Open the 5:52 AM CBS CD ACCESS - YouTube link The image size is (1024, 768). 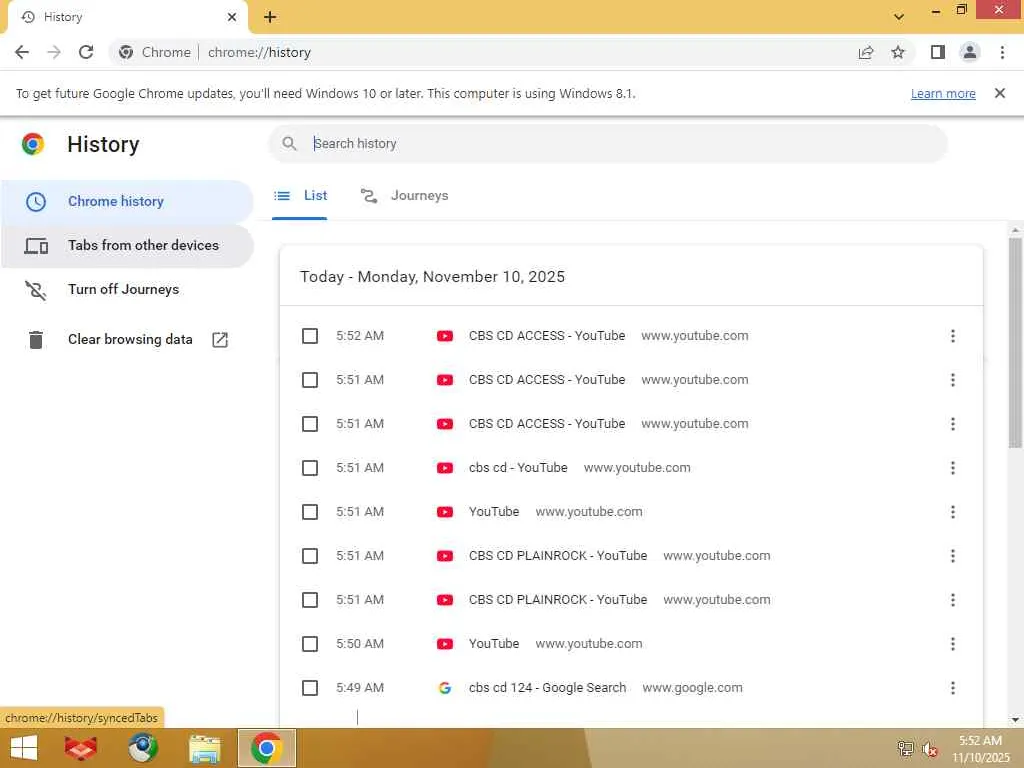pos(547,336)
